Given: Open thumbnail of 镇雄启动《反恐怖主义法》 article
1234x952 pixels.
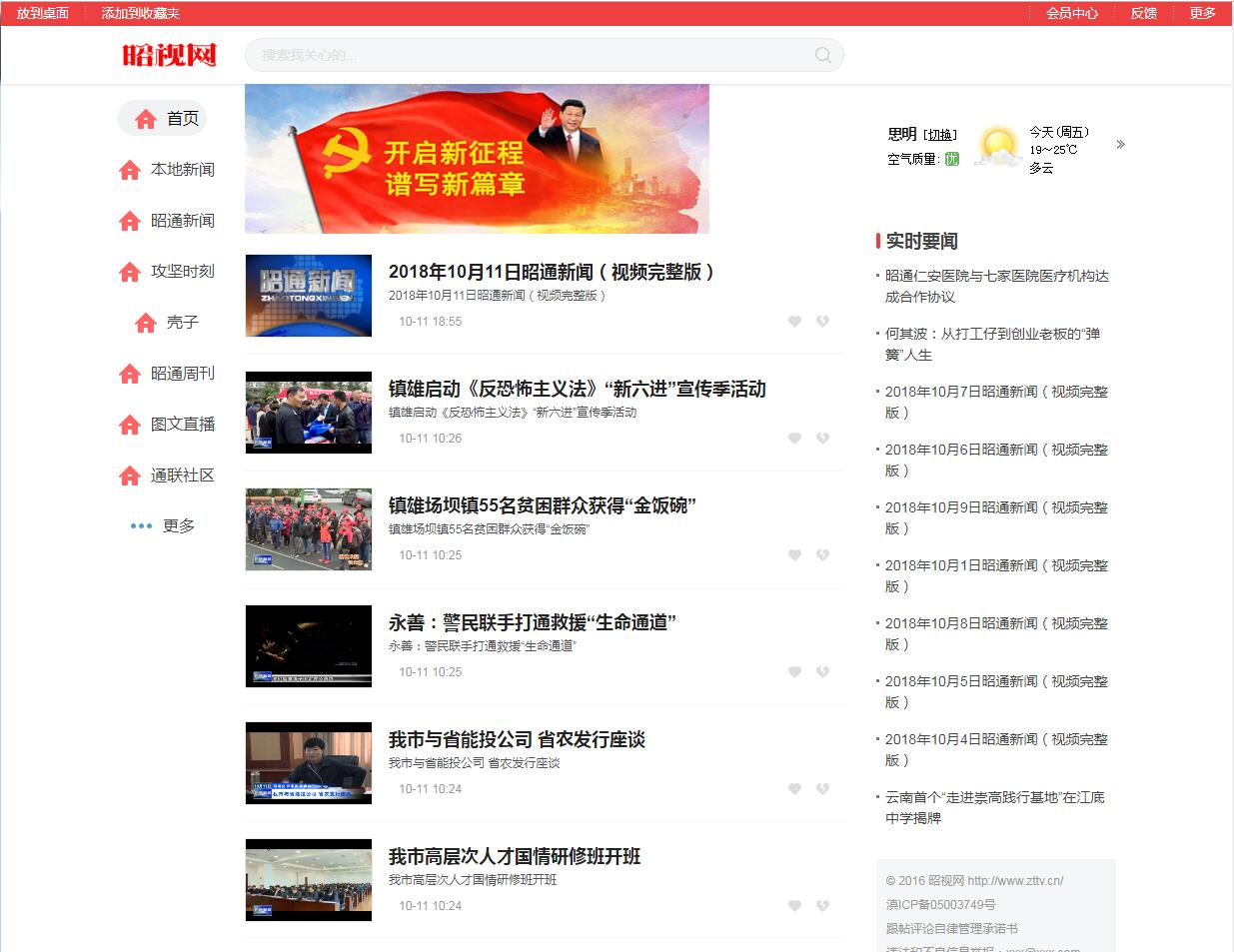Looking at the screenshot, I should (309, 413).
